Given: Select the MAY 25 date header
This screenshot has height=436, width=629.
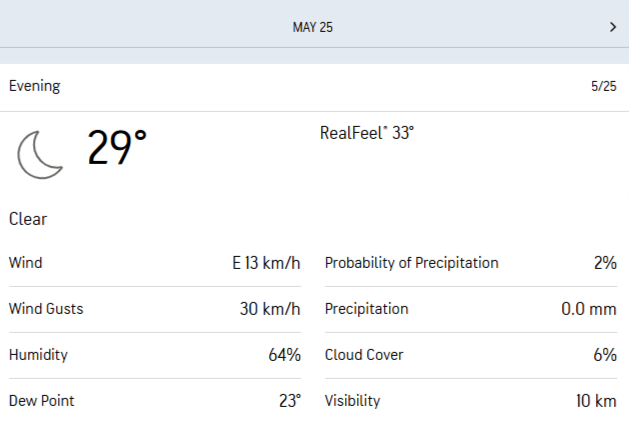Looking at the screenshot, I should 313,27.
